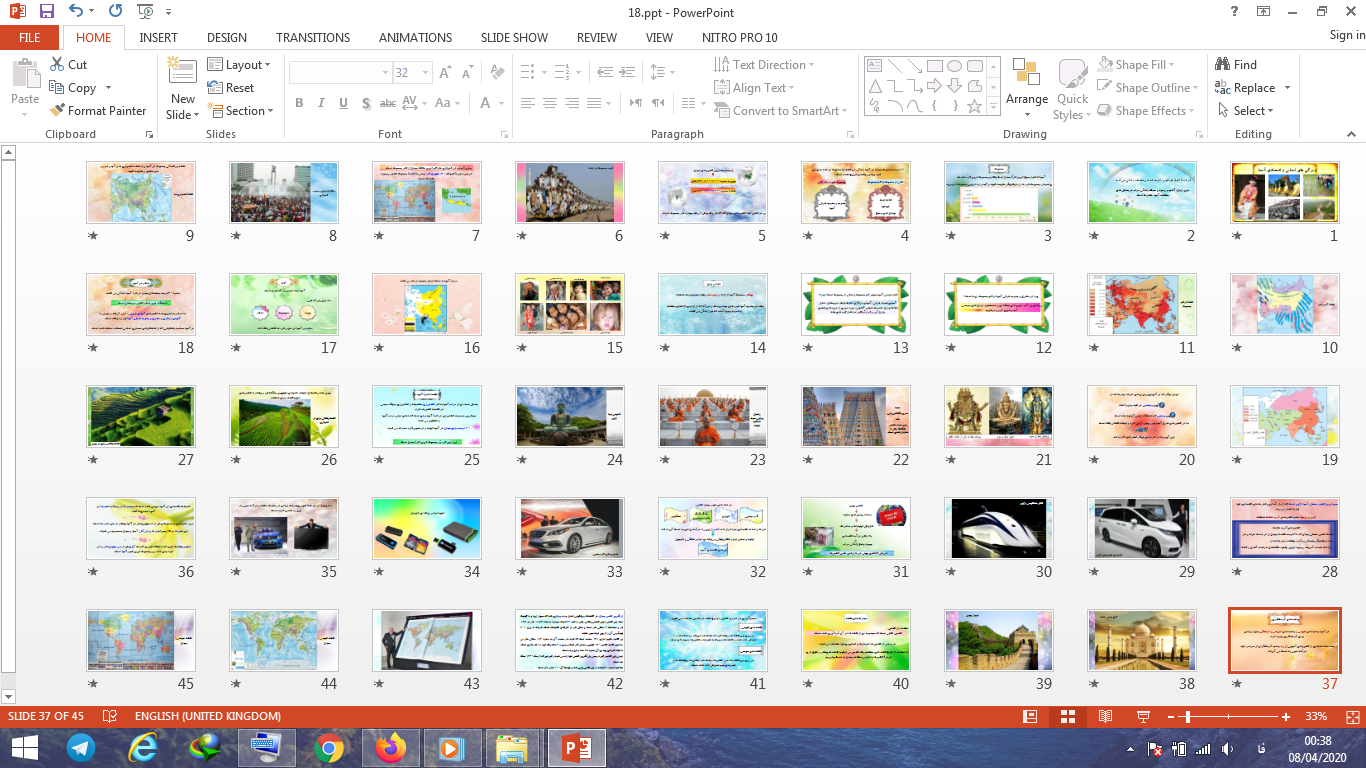Click the Replace button in Editing
This screenshot has height=768, width=1366.
pyautogui.click(x=1252, y=88)
